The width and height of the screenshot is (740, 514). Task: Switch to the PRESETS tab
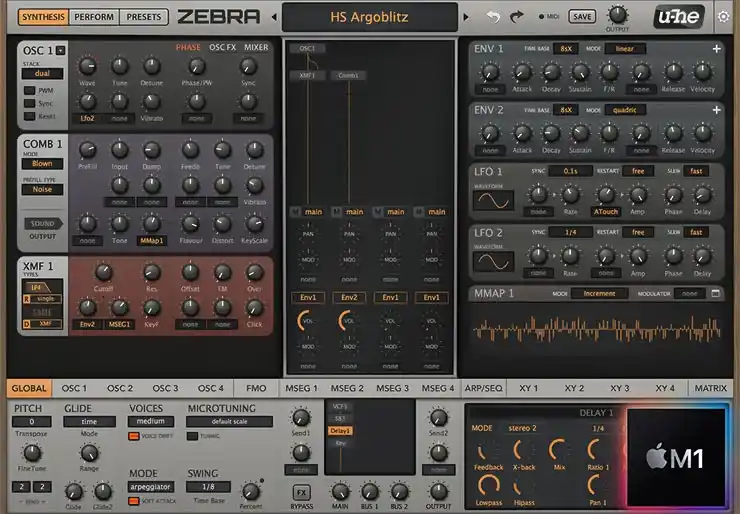143,17
